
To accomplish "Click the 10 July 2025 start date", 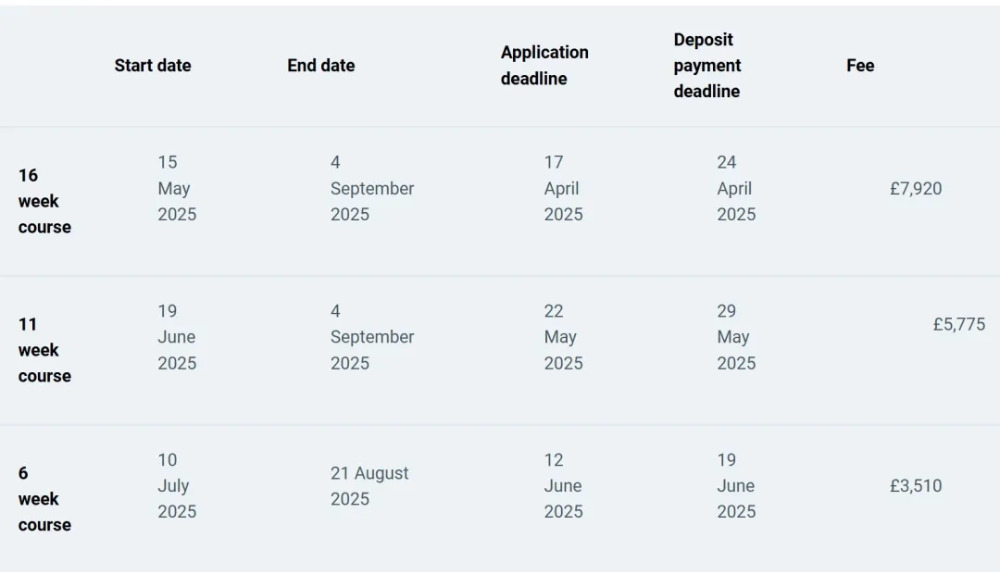I will [177, 486].
